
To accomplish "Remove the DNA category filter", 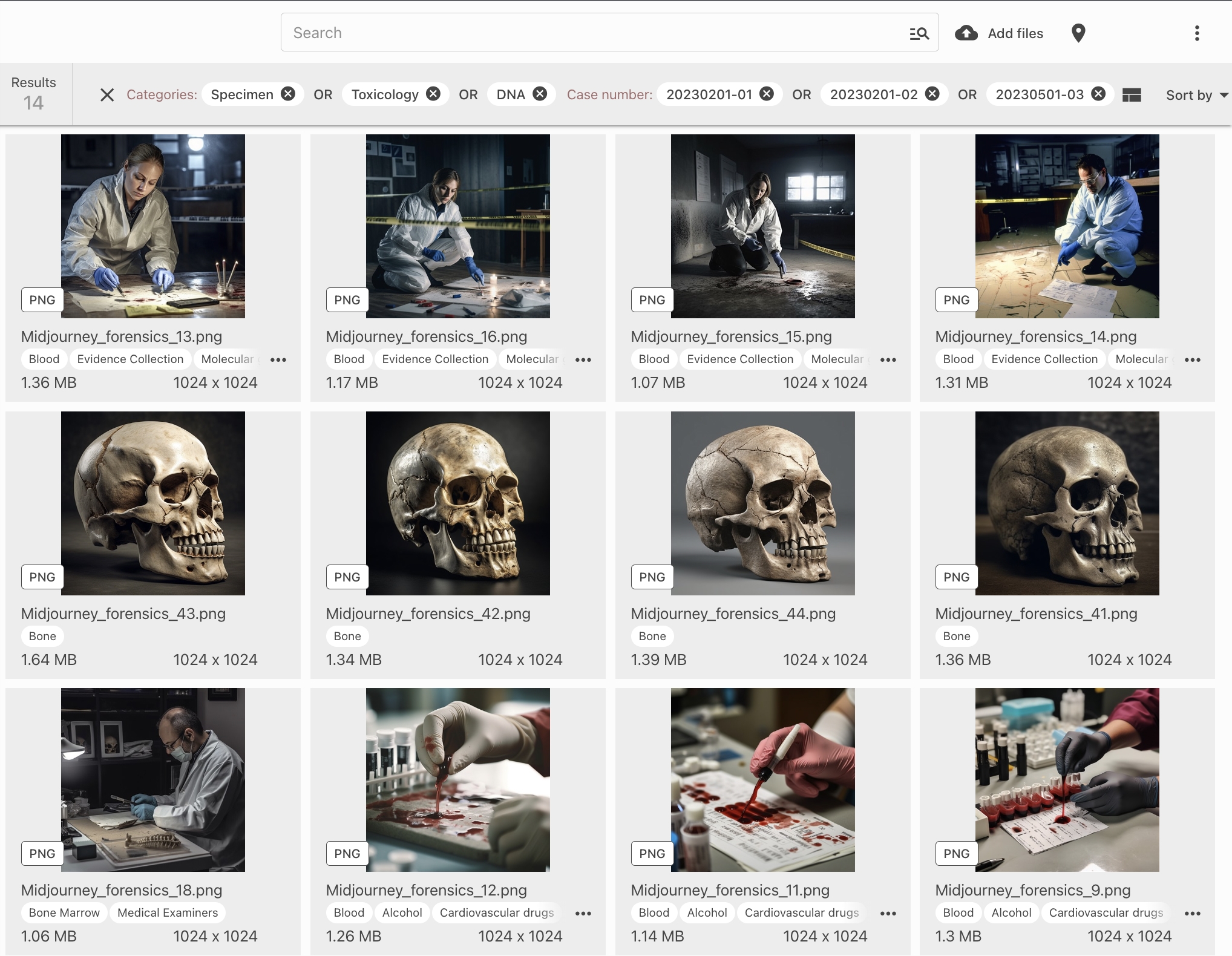I will coord(540,94).
